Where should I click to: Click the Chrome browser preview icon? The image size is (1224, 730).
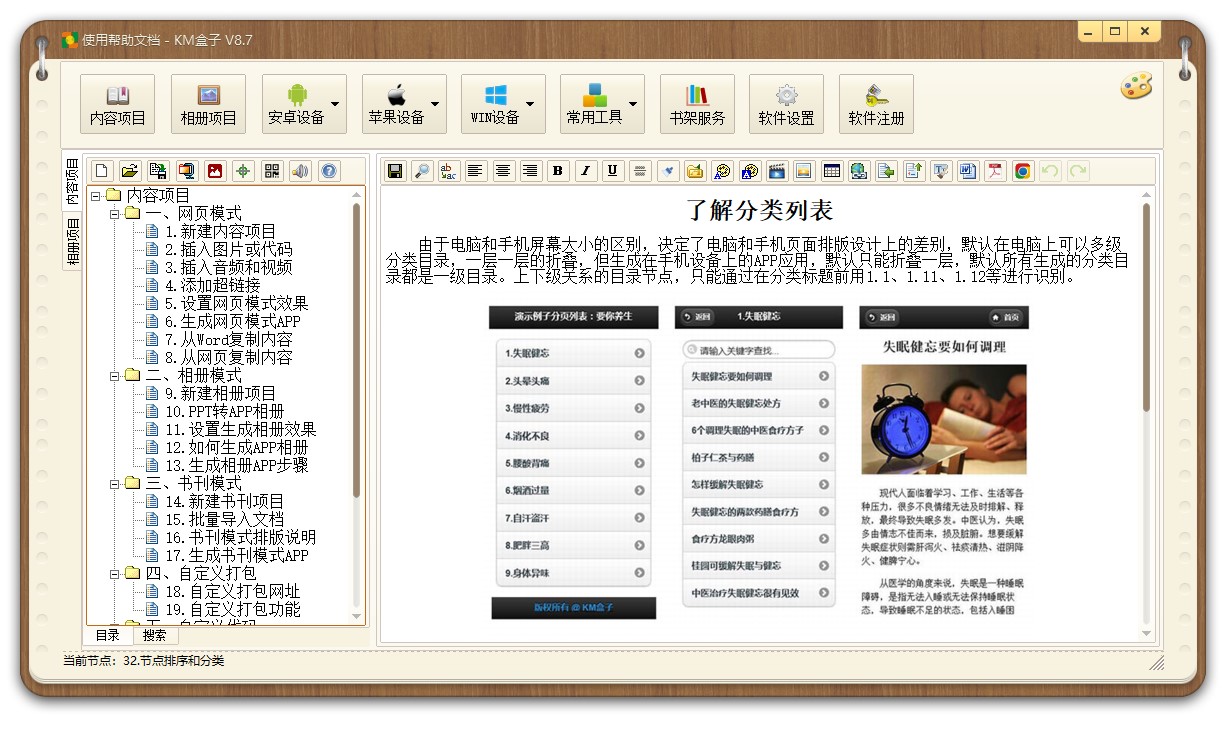(1022, 171)
